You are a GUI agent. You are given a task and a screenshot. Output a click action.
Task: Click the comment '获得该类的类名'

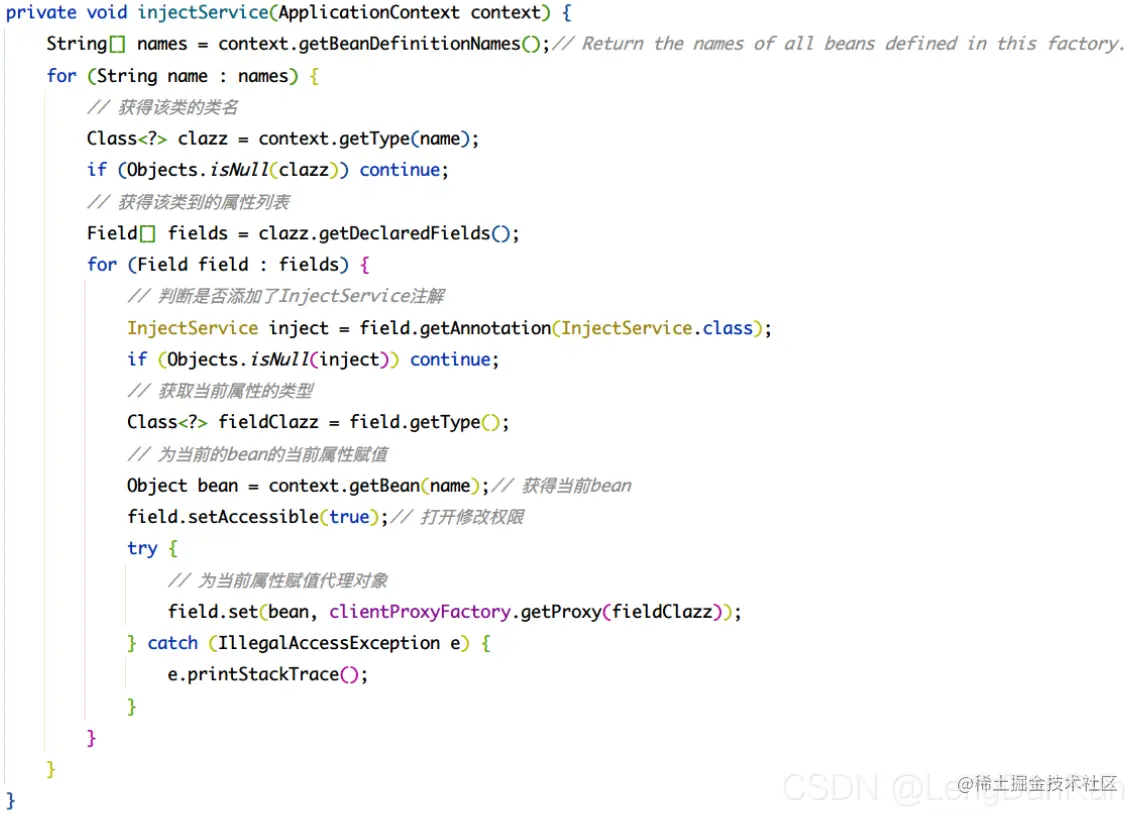coord(162,107)
